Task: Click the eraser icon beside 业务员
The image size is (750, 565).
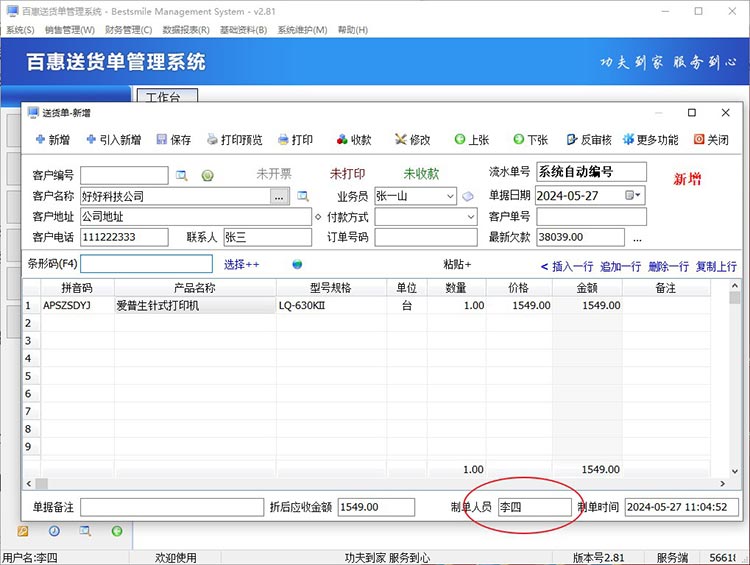Action: coord(468,196)
